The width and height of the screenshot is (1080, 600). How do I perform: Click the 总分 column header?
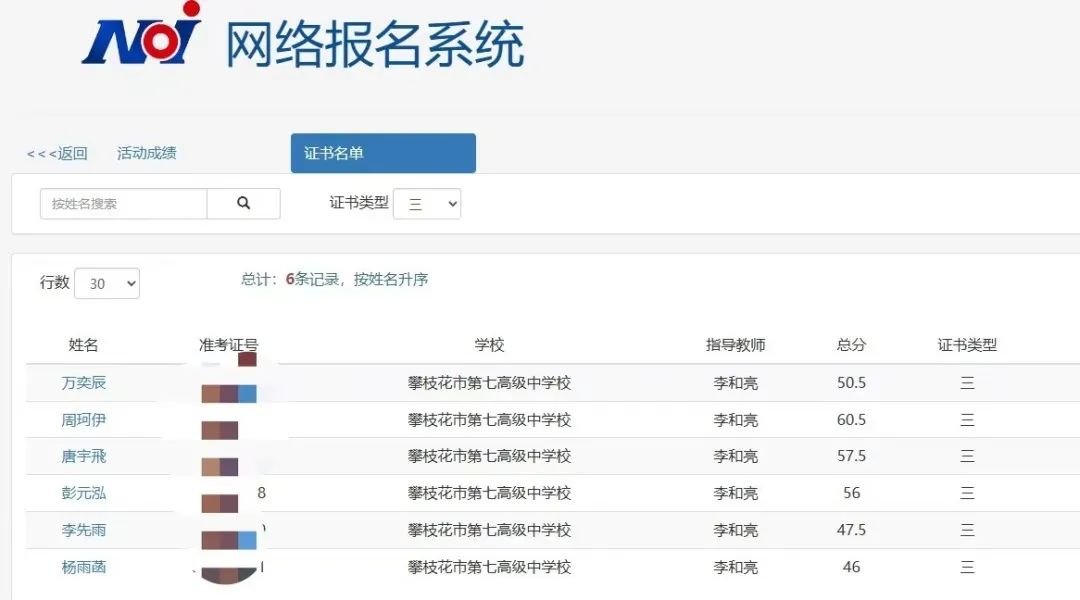coord(851,345)
